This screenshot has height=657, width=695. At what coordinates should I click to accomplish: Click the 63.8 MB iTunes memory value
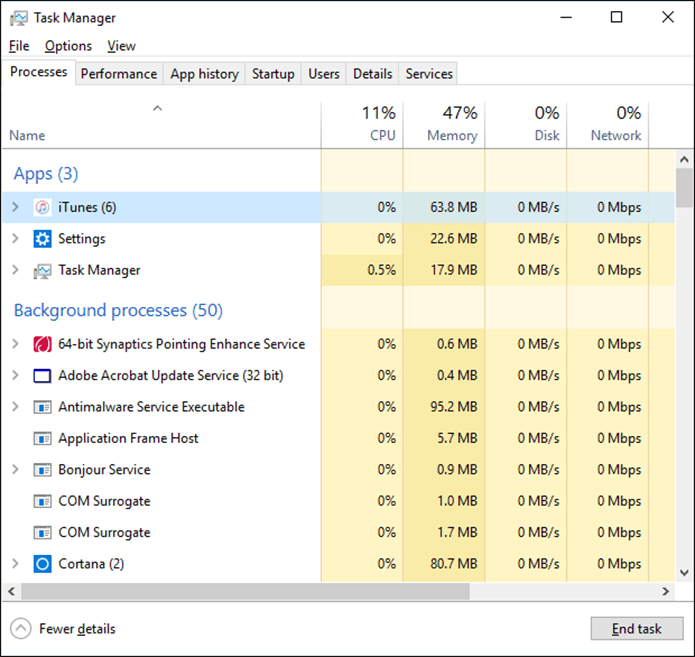(x=453, y=207)
